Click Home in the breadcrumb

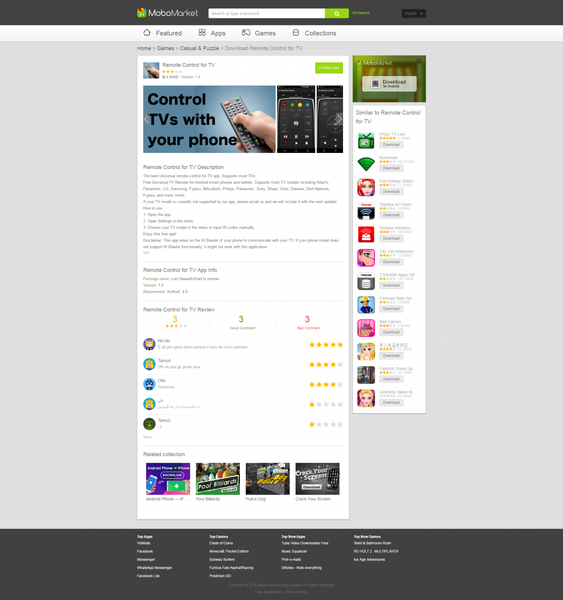point(144,48)
